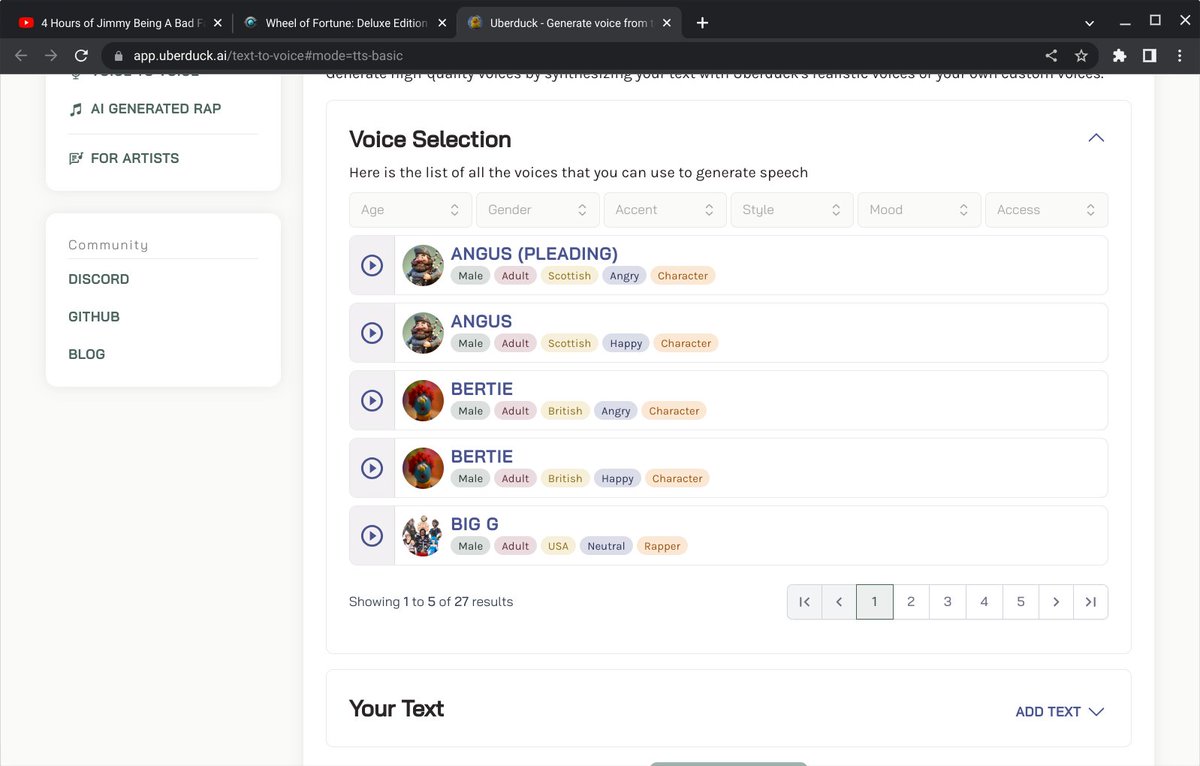The height and width of the screenshot is (766, 1200).
Task: Select results page 3
Action: point(948,602)
